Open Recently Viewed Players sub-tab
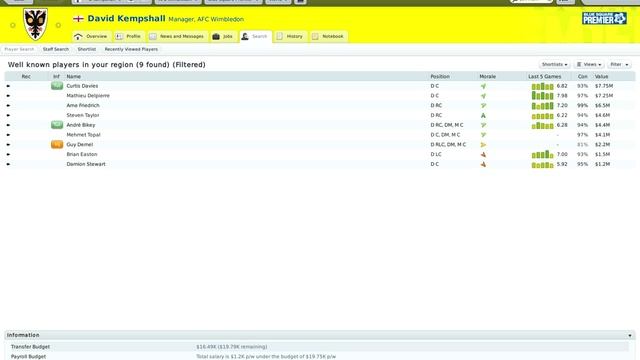Viewport: 640px width, 360px height. [x=131, y=49]
